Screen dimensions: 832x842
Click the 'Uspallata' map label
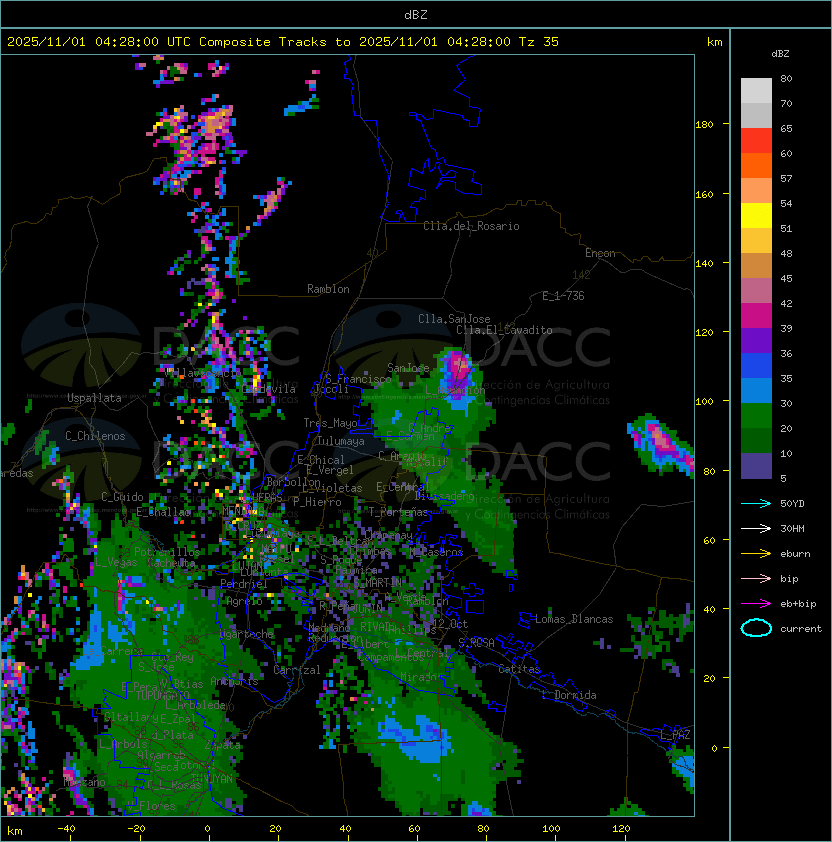94,398
